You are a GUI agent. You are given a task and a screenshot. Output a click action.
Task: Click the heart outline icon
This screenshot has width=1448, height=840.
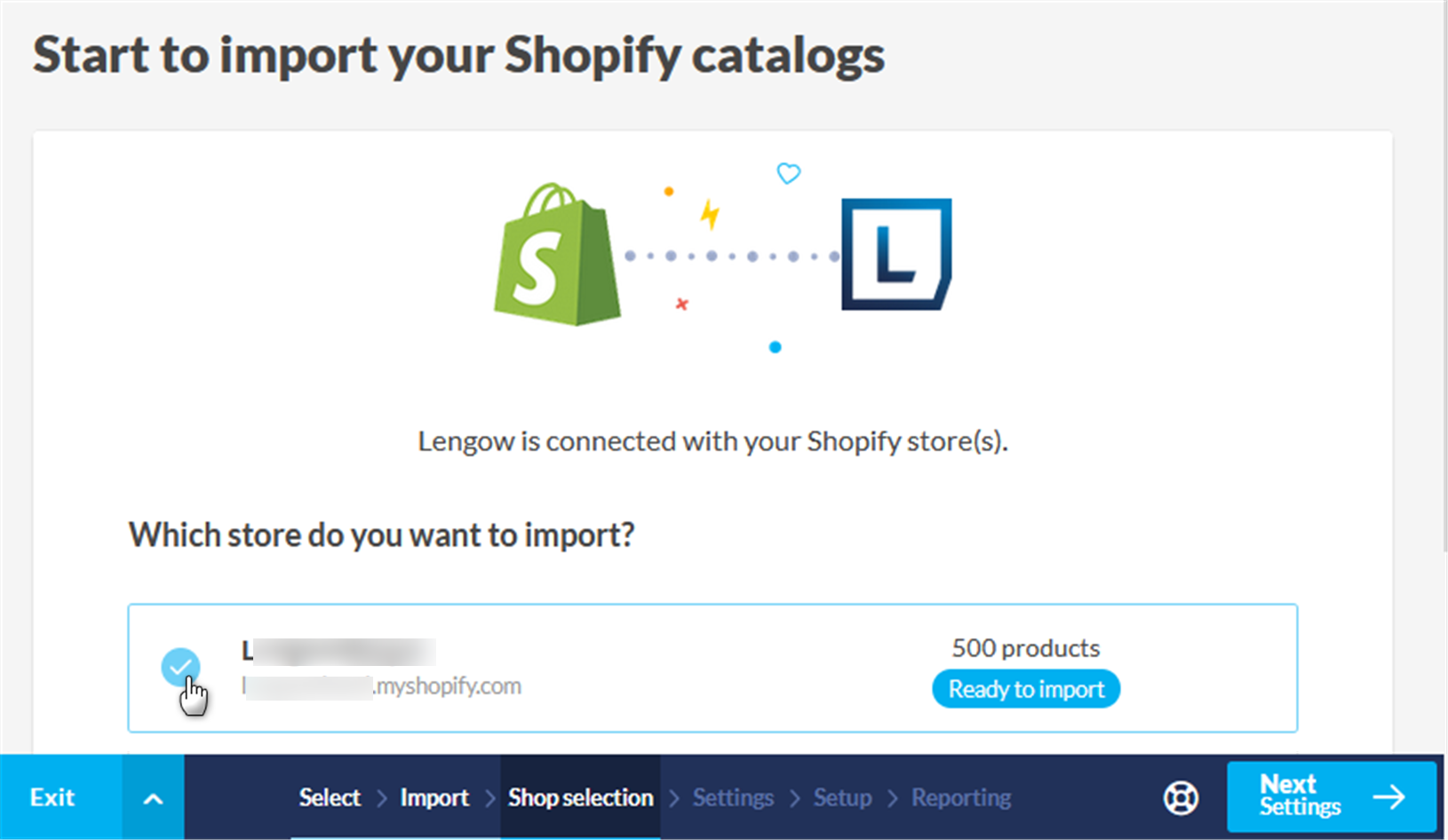tap(789, 173)
